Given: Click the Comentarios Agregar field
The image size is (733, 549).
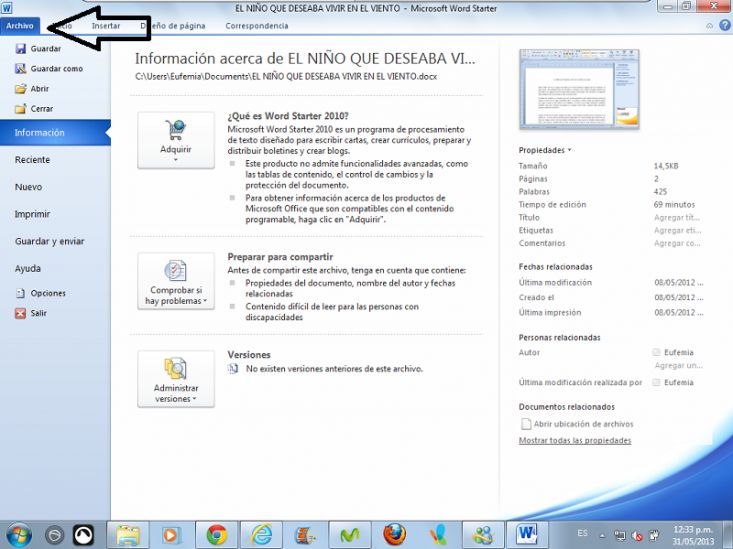Looking at the screenshot, I should coord(677,243).
